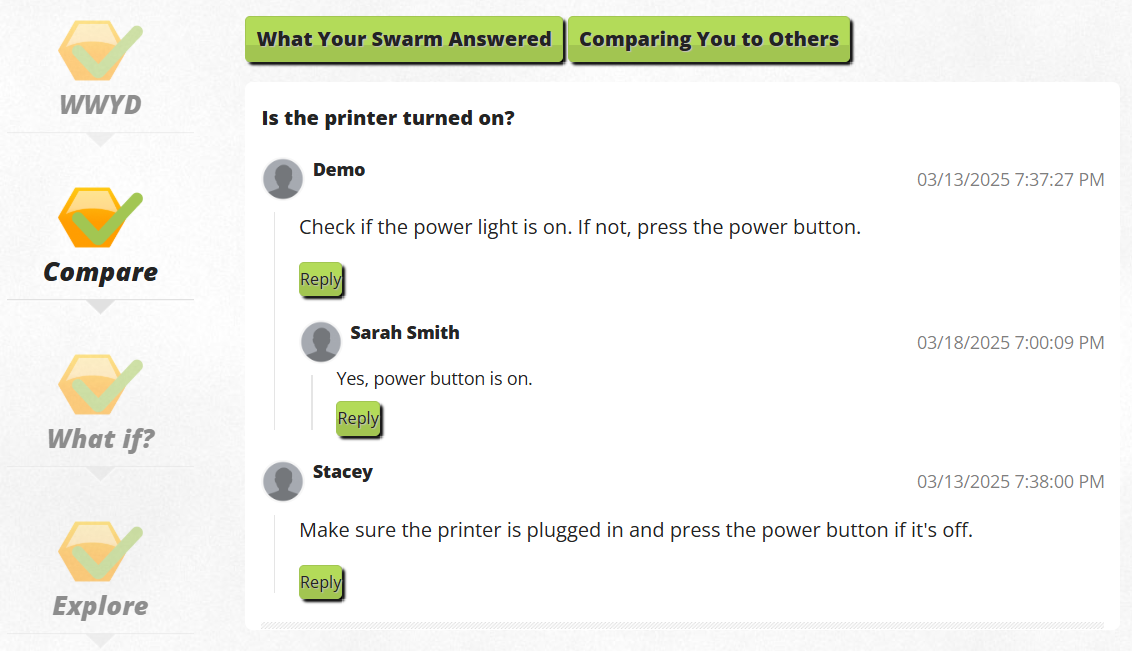Click Sarah Smith's avatar icon
The image size is (1132, 651).
[x=321, y=342]
